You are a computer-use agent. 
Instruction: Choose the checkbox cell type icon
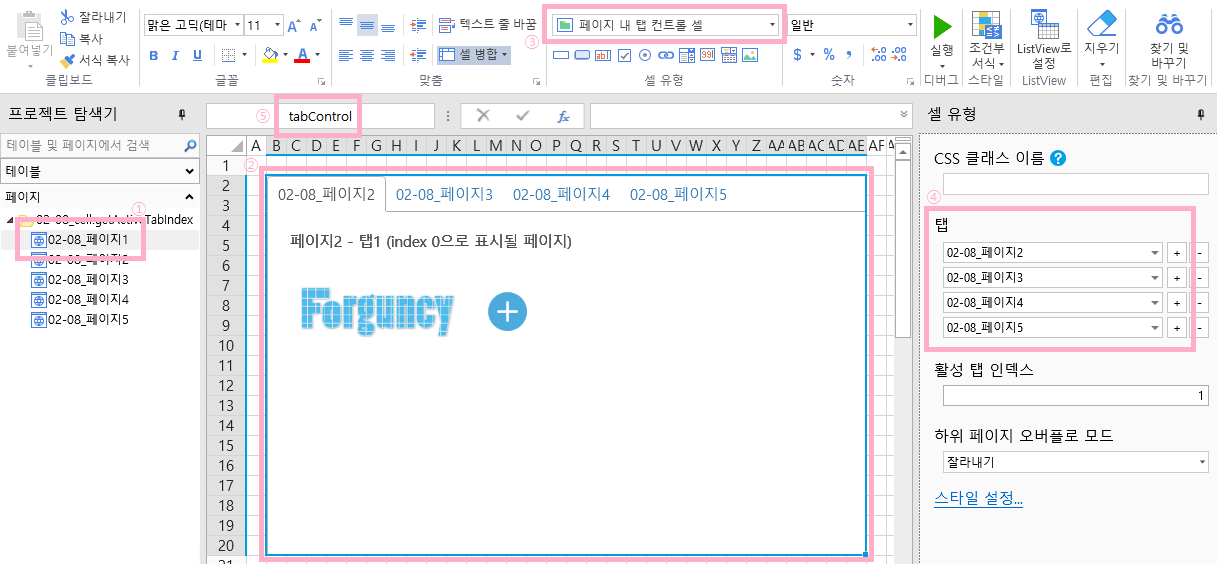tap(624, 55)
